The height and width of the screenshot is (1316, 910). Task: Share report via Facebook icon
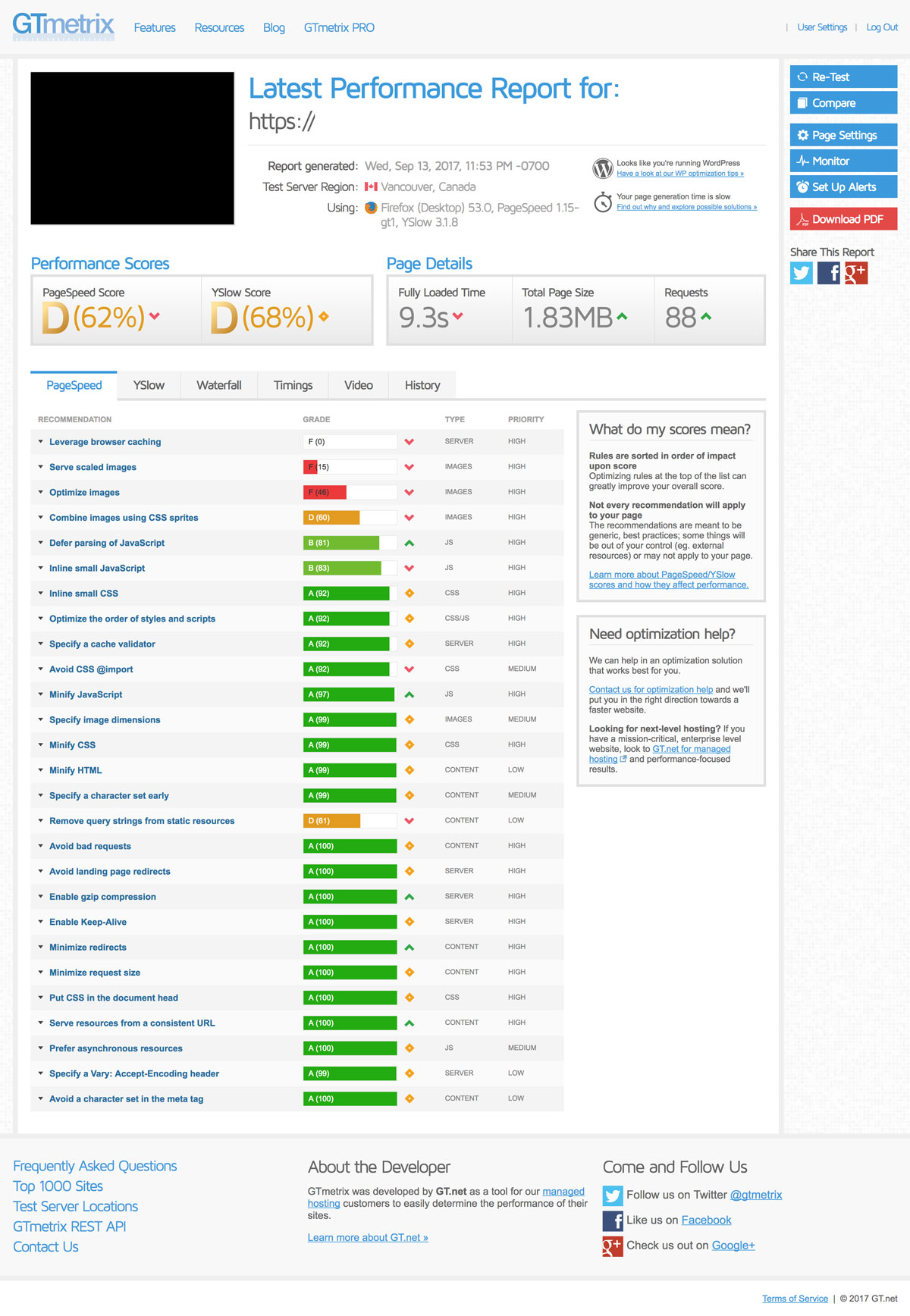point(829,273)
